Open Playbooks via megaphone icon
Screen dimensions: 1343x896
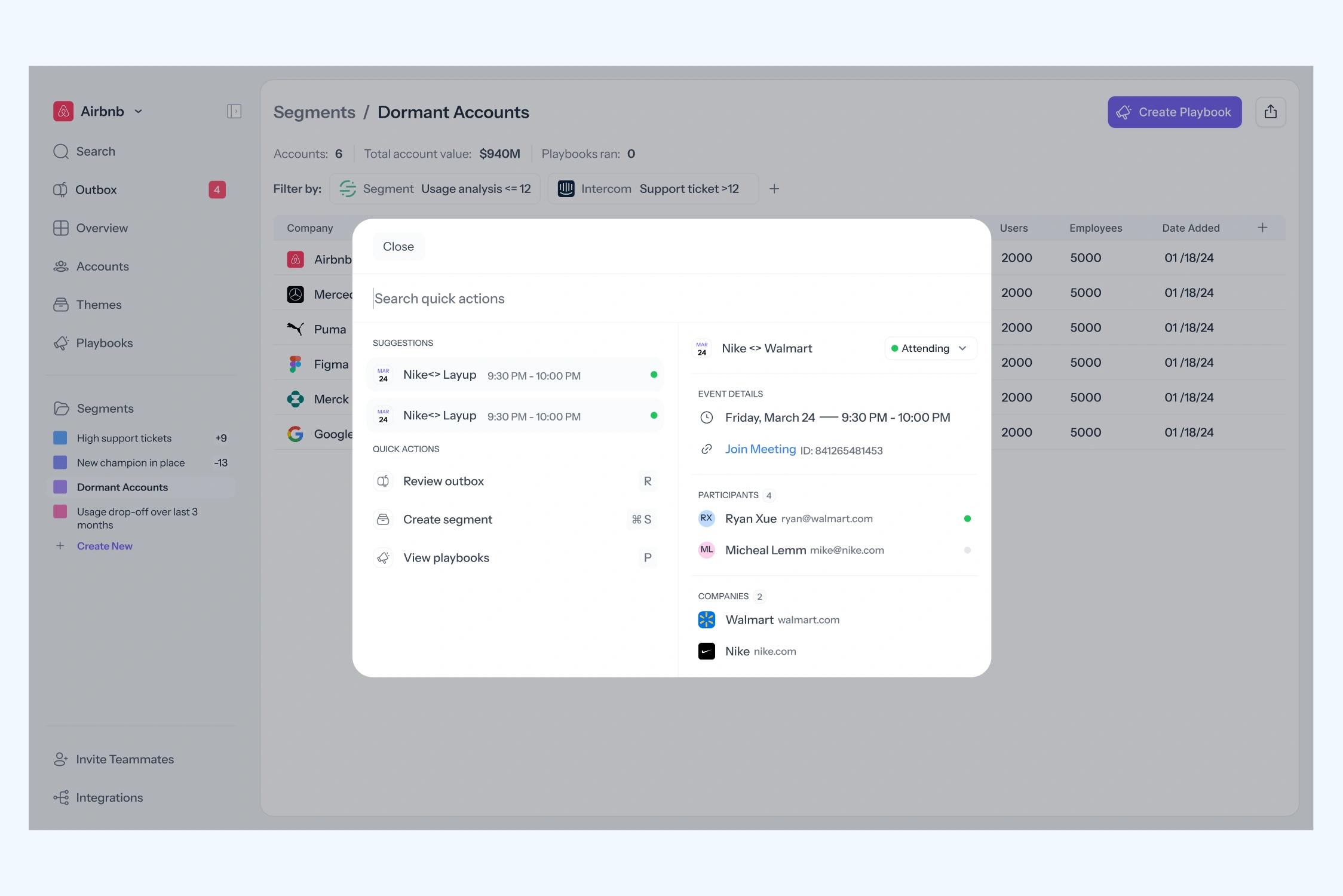click(61, 343)
